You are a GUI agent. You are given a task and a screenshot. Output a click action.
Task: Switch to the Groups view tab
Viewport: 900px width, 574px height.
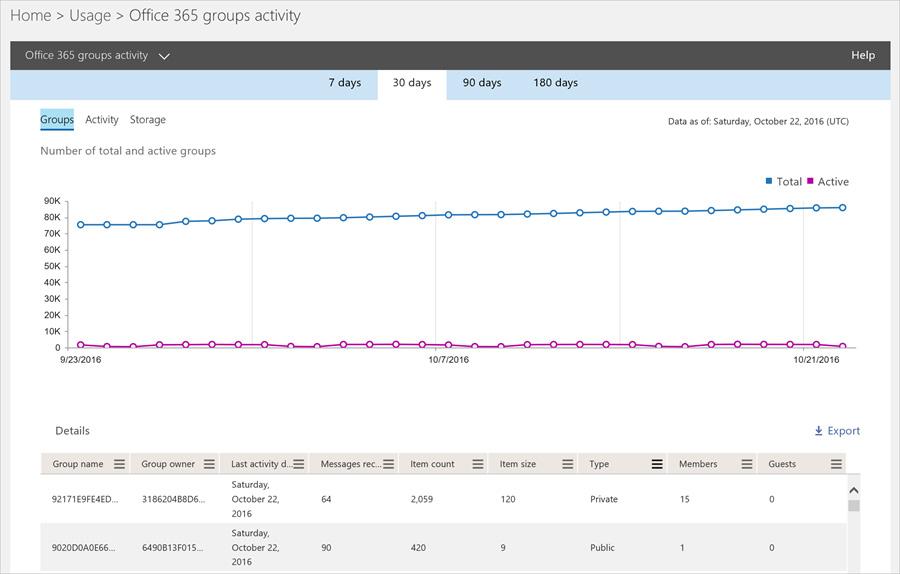tap(57, 119)
